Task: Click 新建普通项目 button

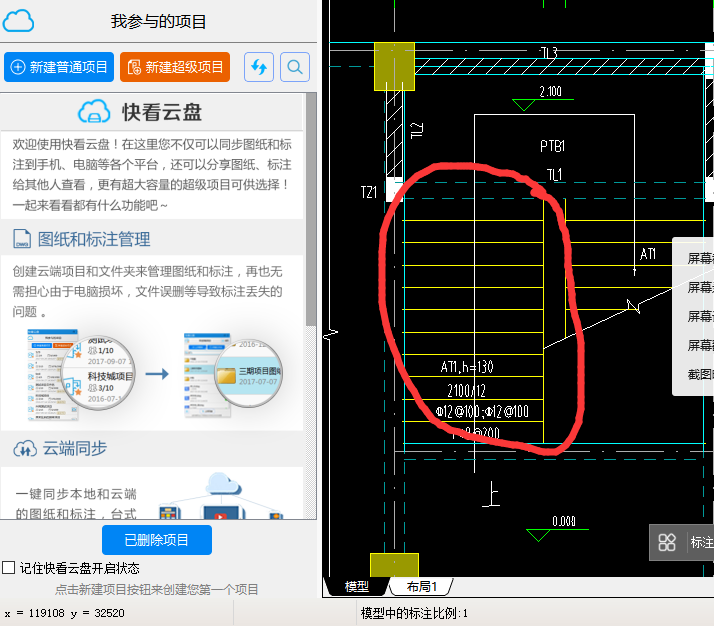Action: point(59,67)
